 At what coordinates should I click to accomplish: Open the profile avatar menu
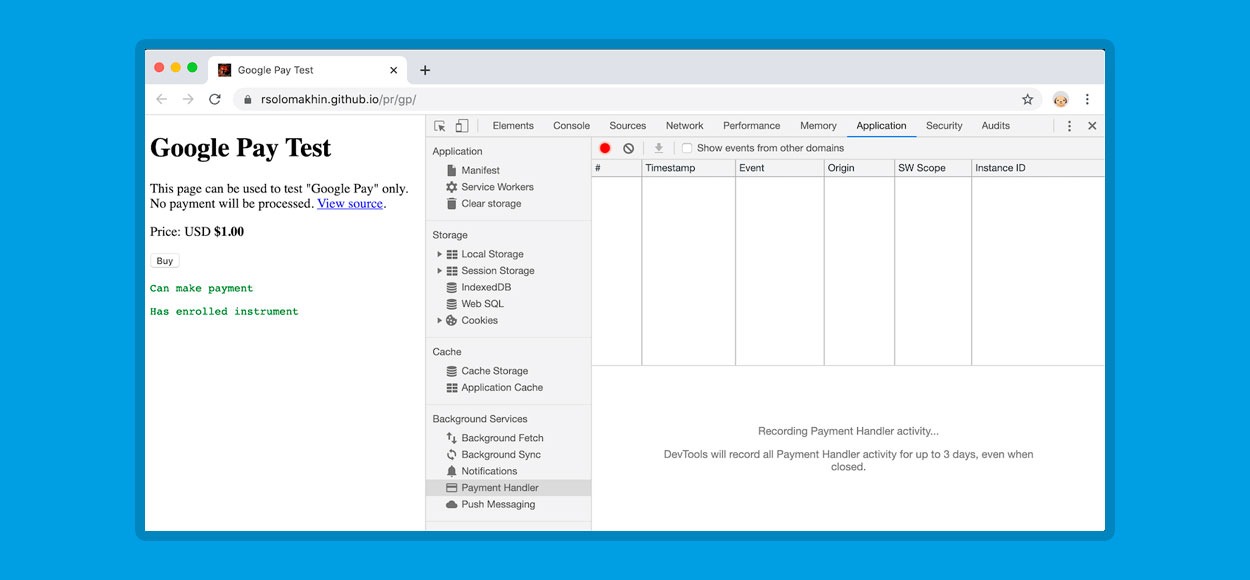1060,99
